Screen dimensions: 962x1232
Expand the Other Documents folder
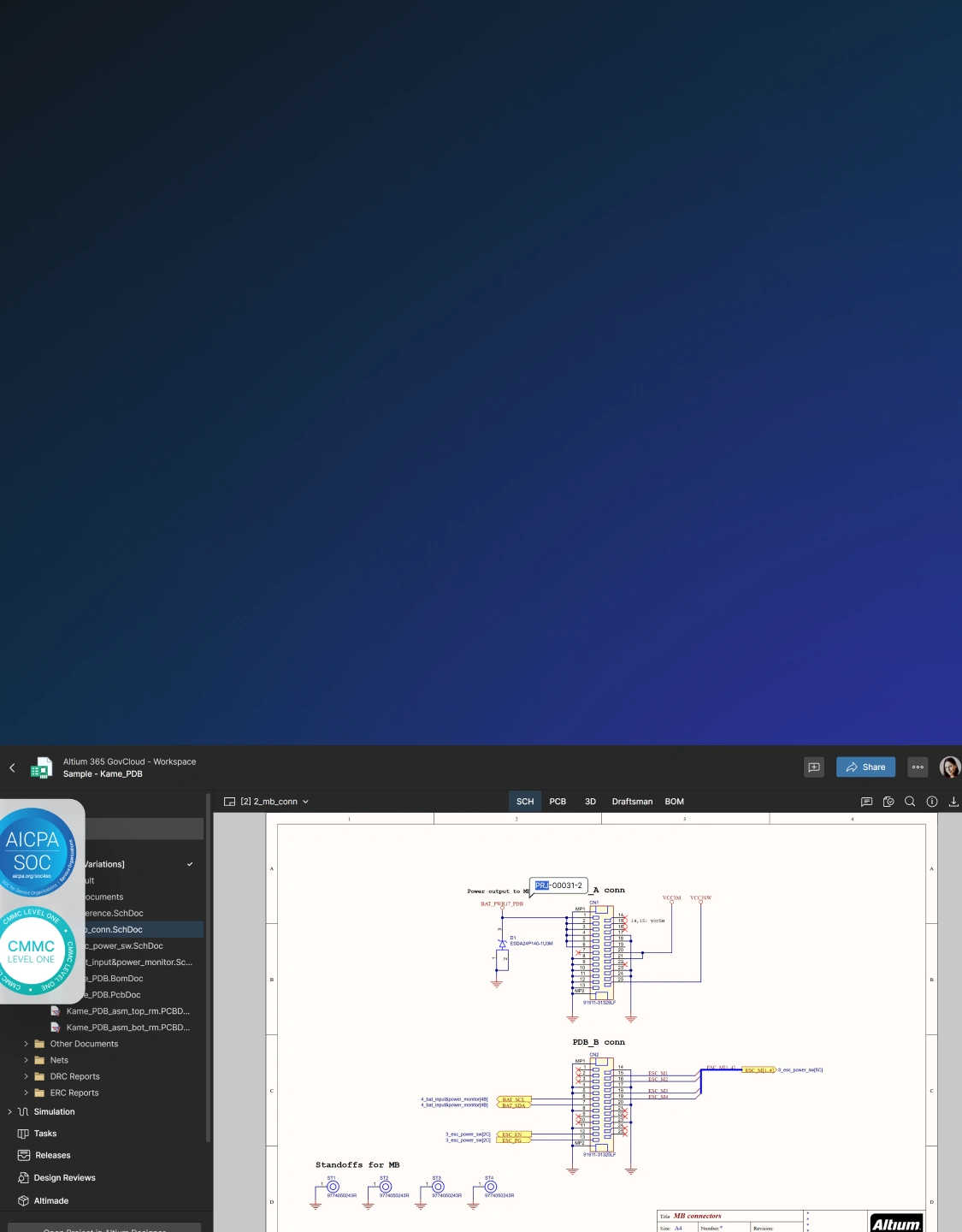point(27,1044)
